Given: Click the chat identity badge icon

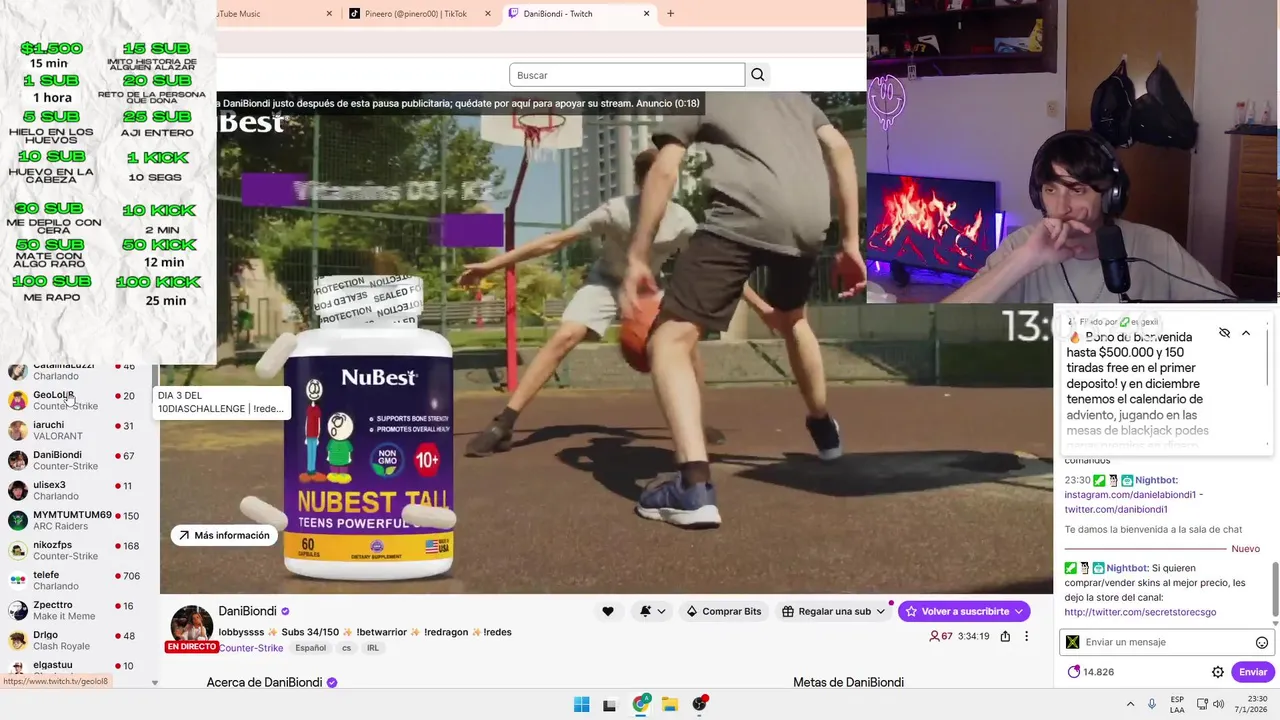Looking at the screenshot, I should tap(1073, 642).
